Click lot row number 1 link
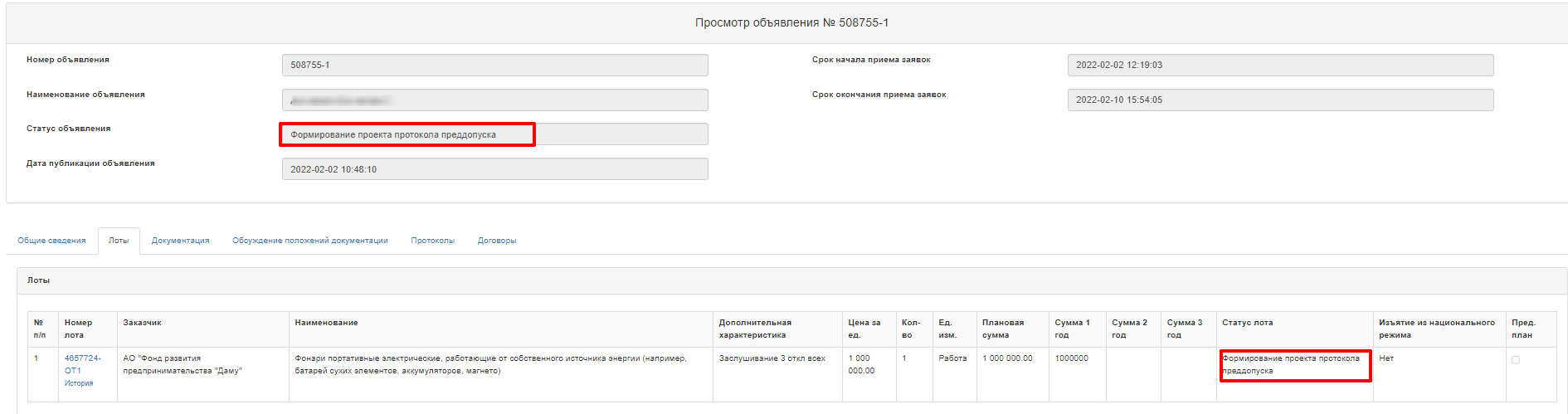The image size is (1568, 414). [x=37, y=358]
